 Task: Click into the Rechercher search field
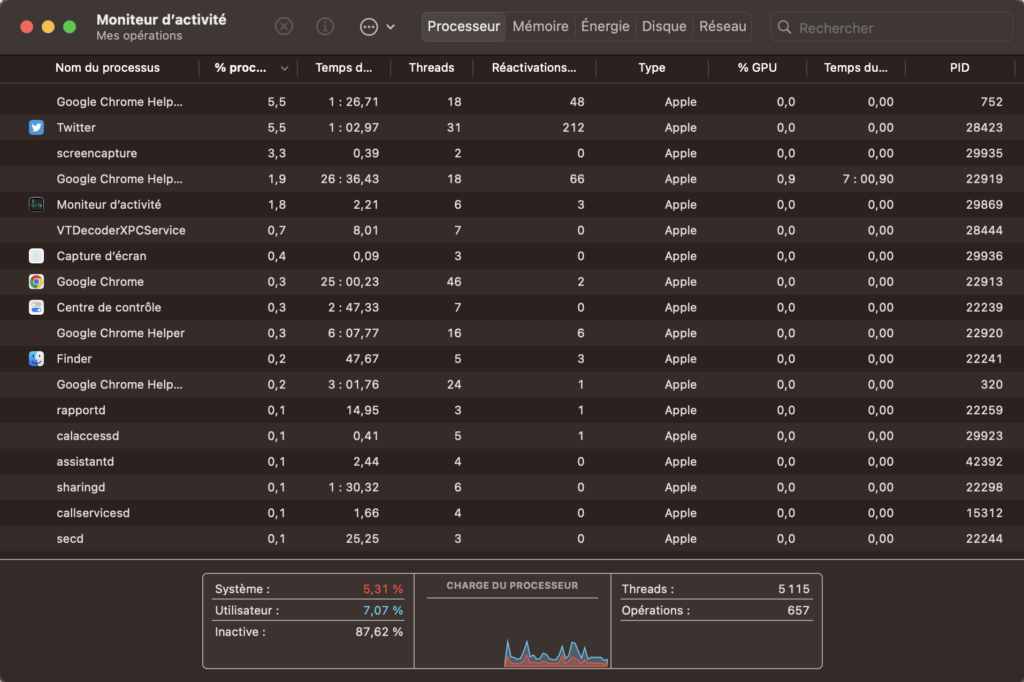[891, 27]
